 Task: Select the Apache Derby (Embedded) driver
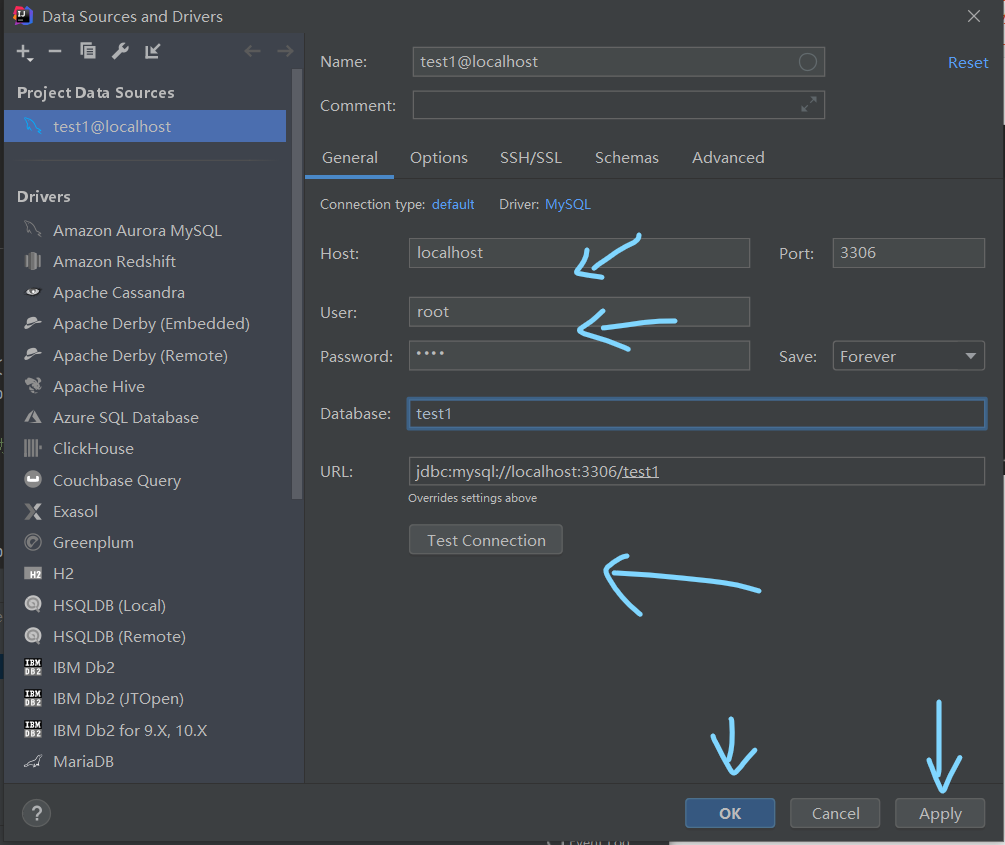click(151, 324)
